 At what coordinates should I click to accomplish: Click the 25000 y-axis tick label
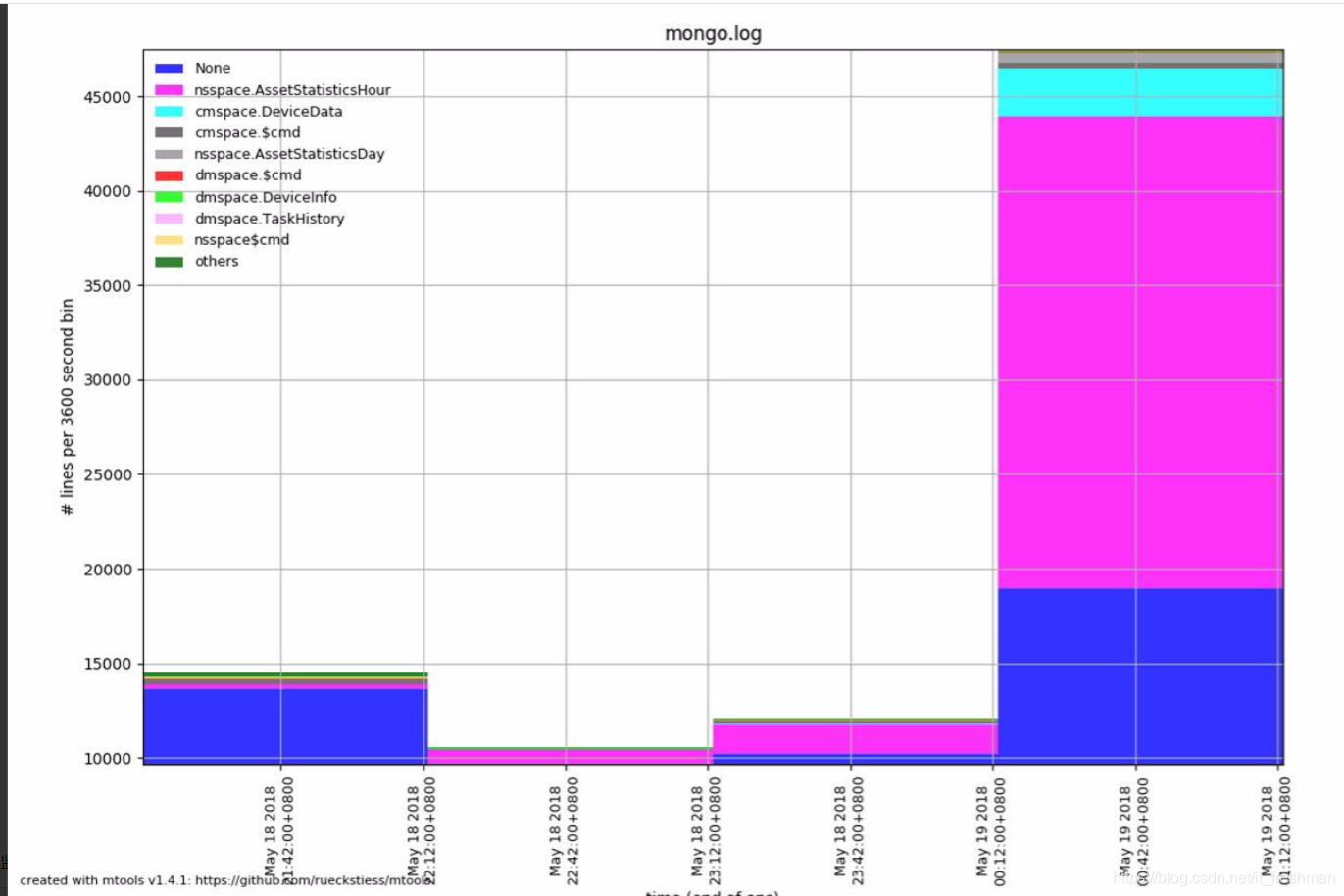point(108,474)
